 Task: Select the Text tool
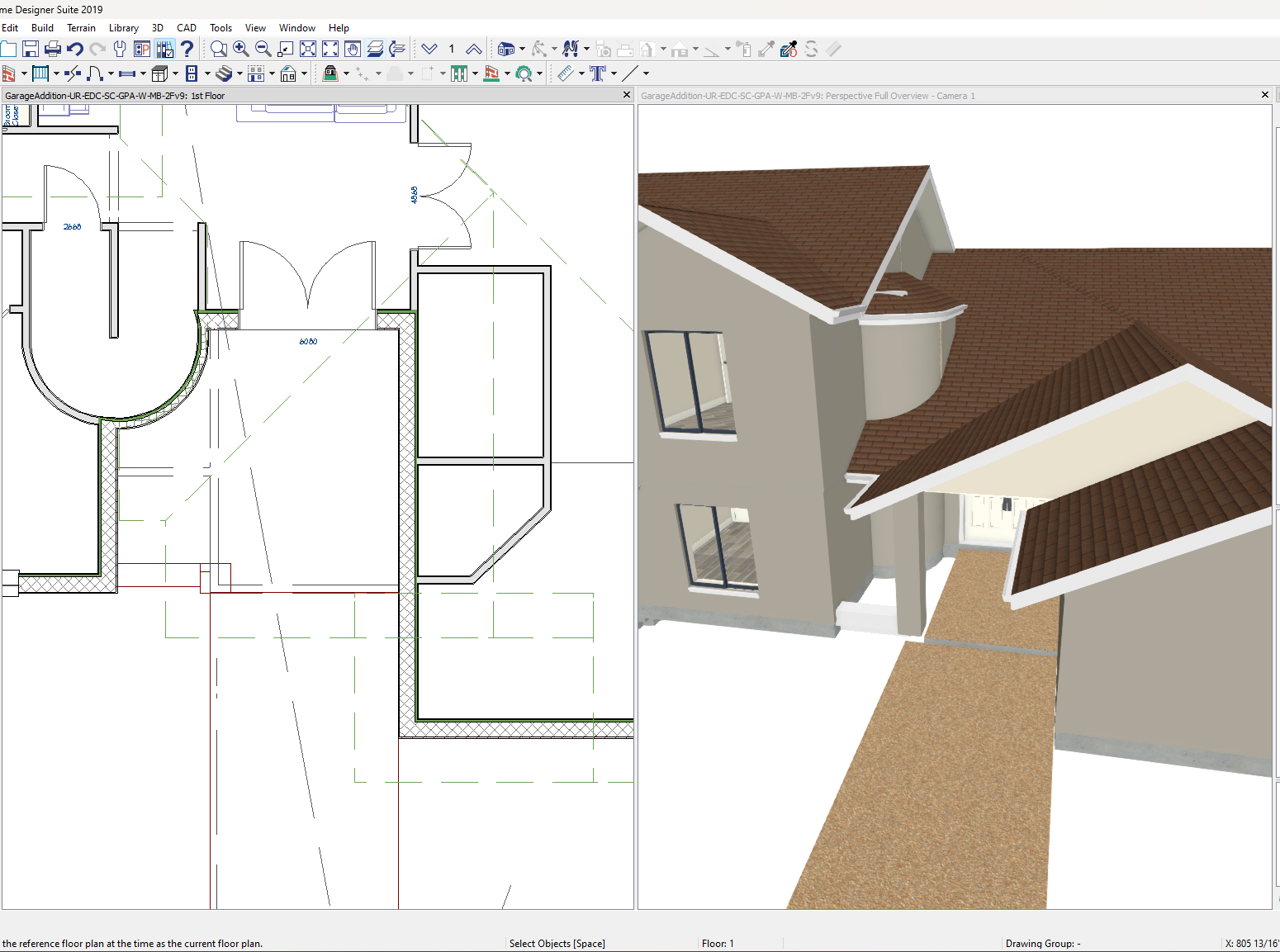tap(598, 74)
